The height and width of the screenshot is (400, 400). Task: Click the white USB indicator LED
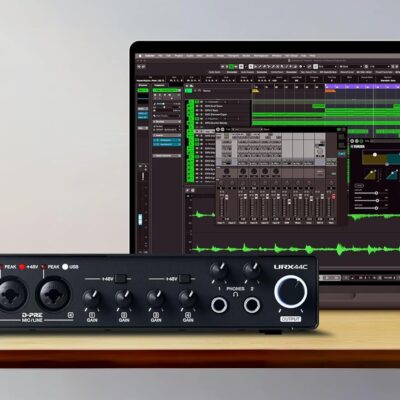click(x=65, y=267)
